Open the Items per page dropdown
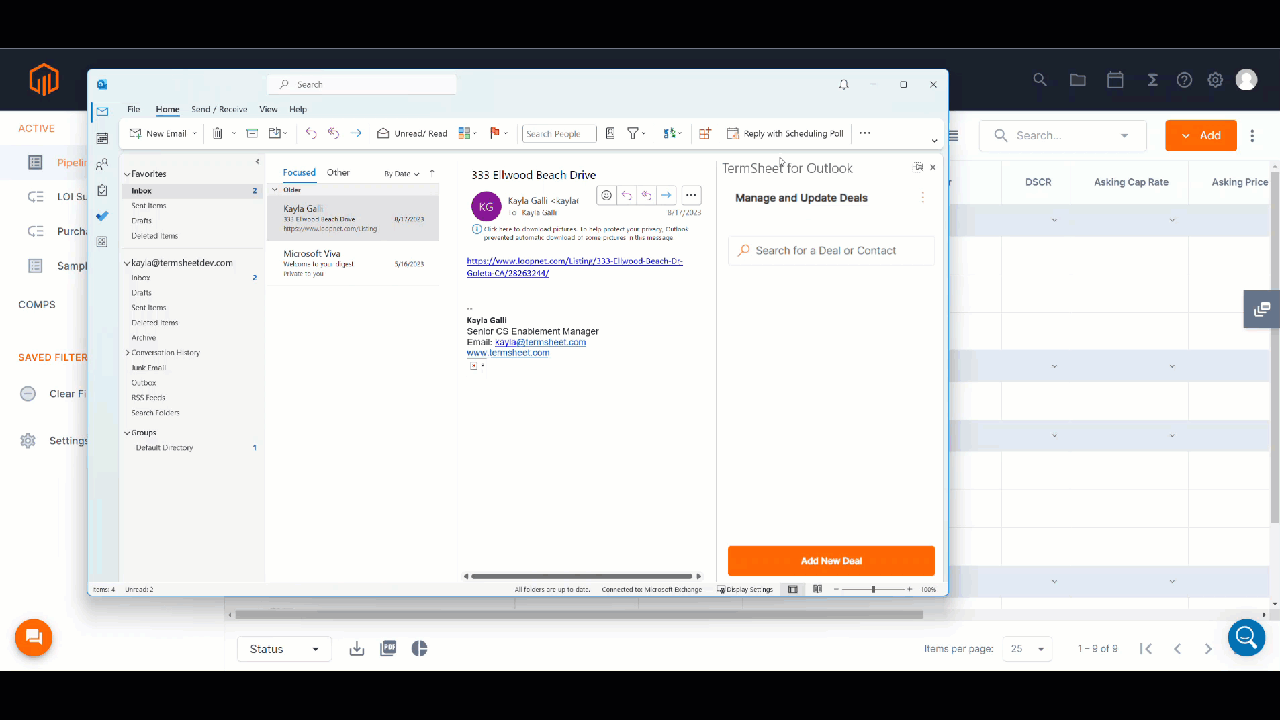The height and width of the screenshot is (720, 1280). pos(1028,649)
